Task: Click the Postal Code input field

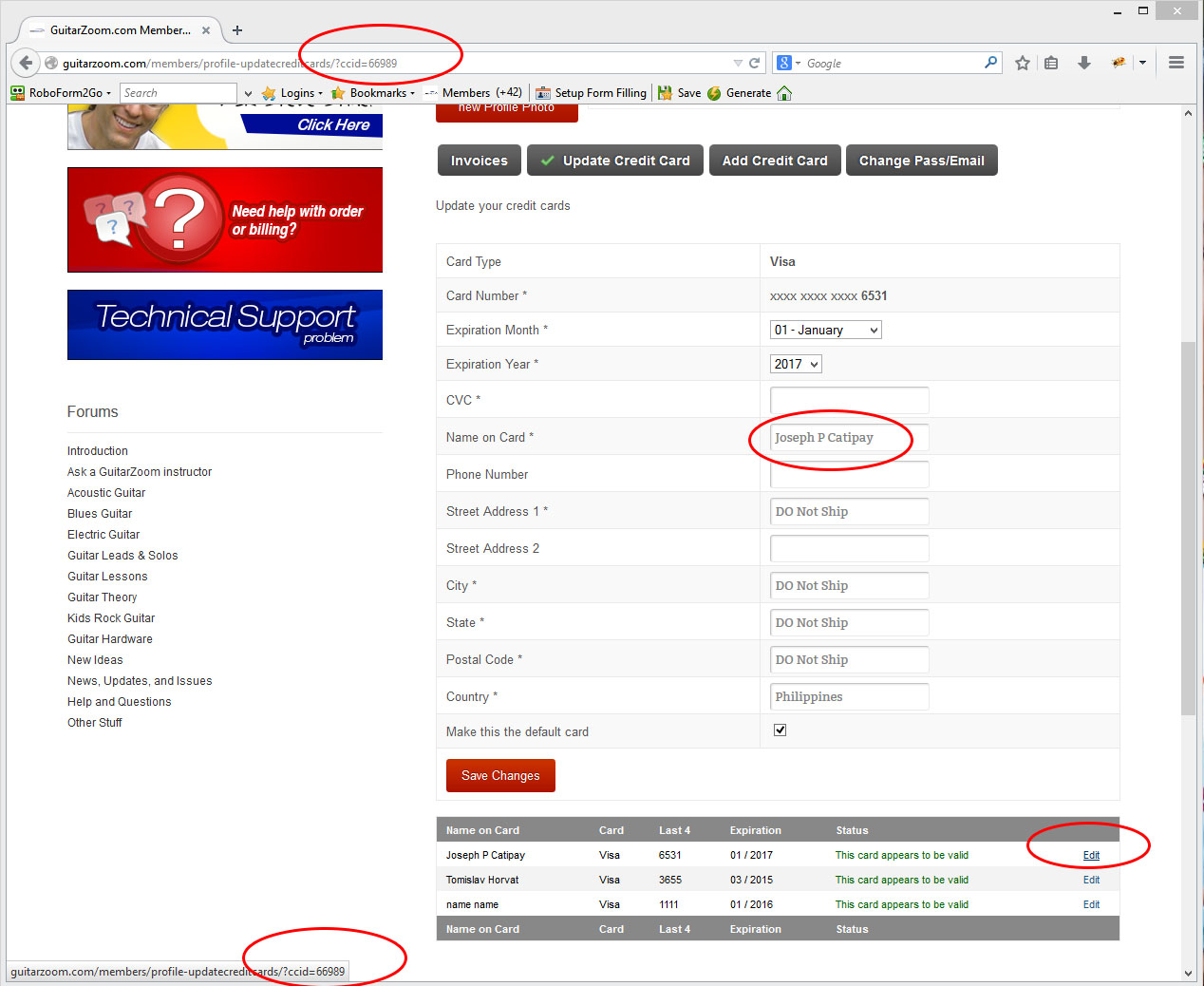Action: pyautogui.click(x=849, y=659)
